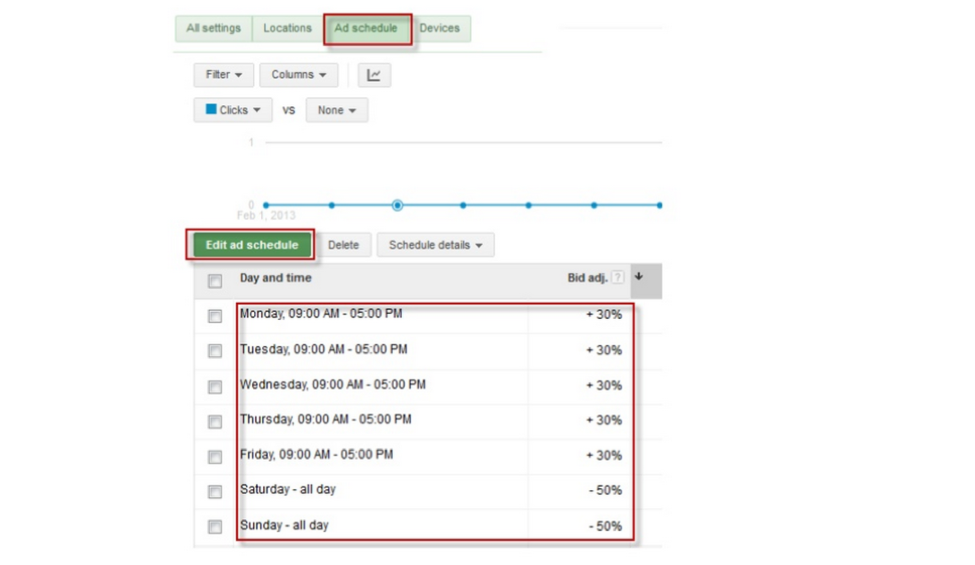Check the Friday 09:00 AM row checkbox
Screen dimensions: 975x565
point(215,457)
